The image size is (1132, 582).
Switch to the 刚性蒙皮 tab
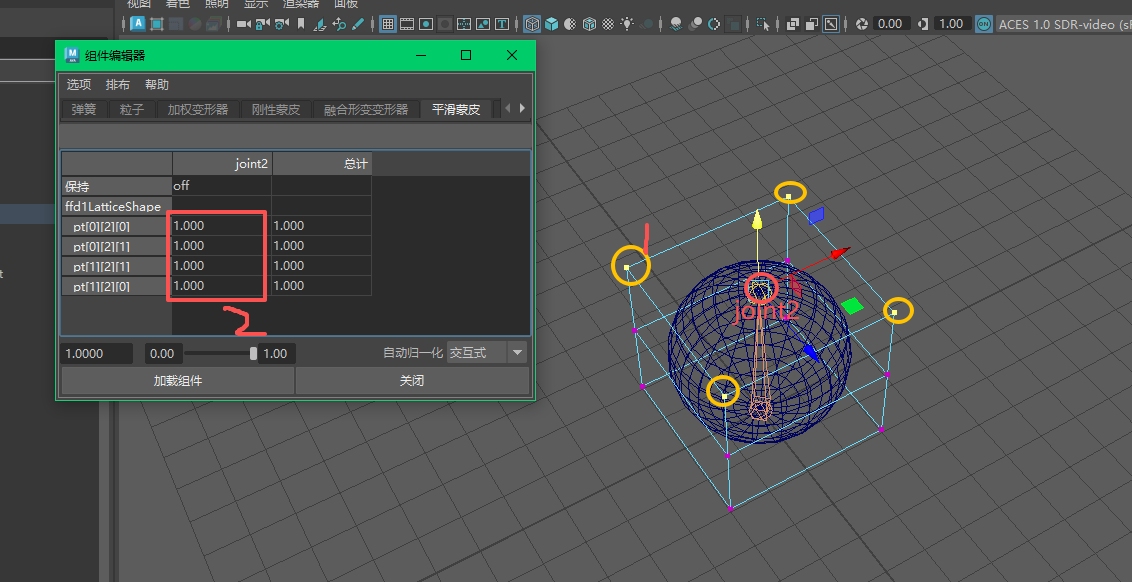[276, 110]
